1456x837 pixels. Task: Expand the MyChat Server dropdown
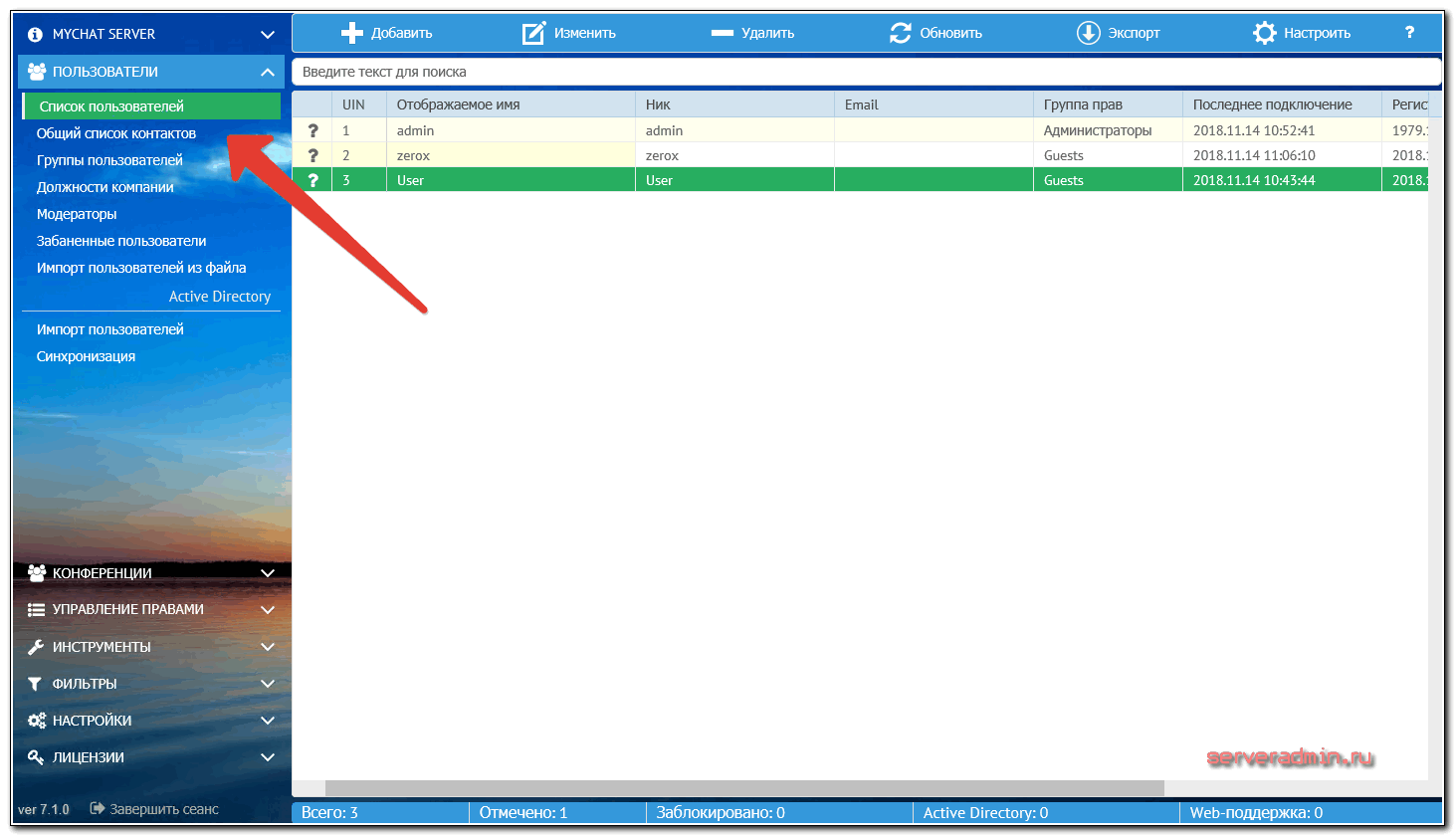(x=267, y=34)
